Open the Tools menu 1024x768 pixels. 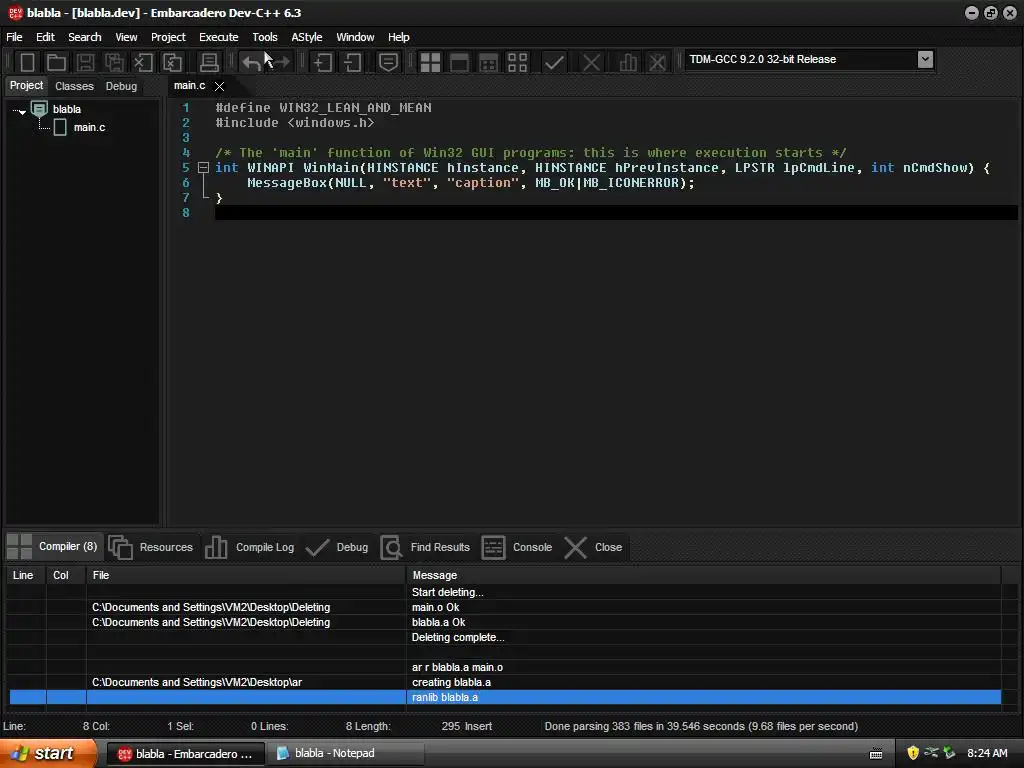[x=264, y=37]
